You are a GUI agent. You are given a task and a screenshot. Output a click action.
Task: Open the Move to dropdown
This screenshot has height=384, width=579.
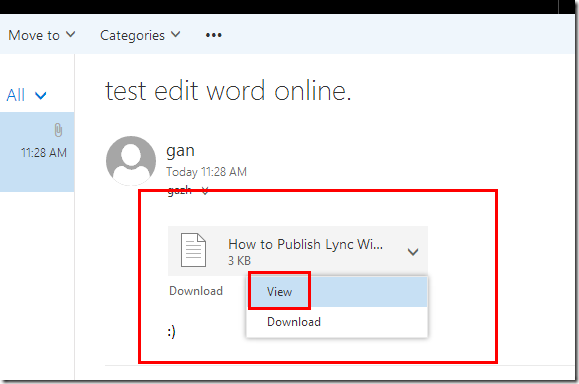click(42, 35)
